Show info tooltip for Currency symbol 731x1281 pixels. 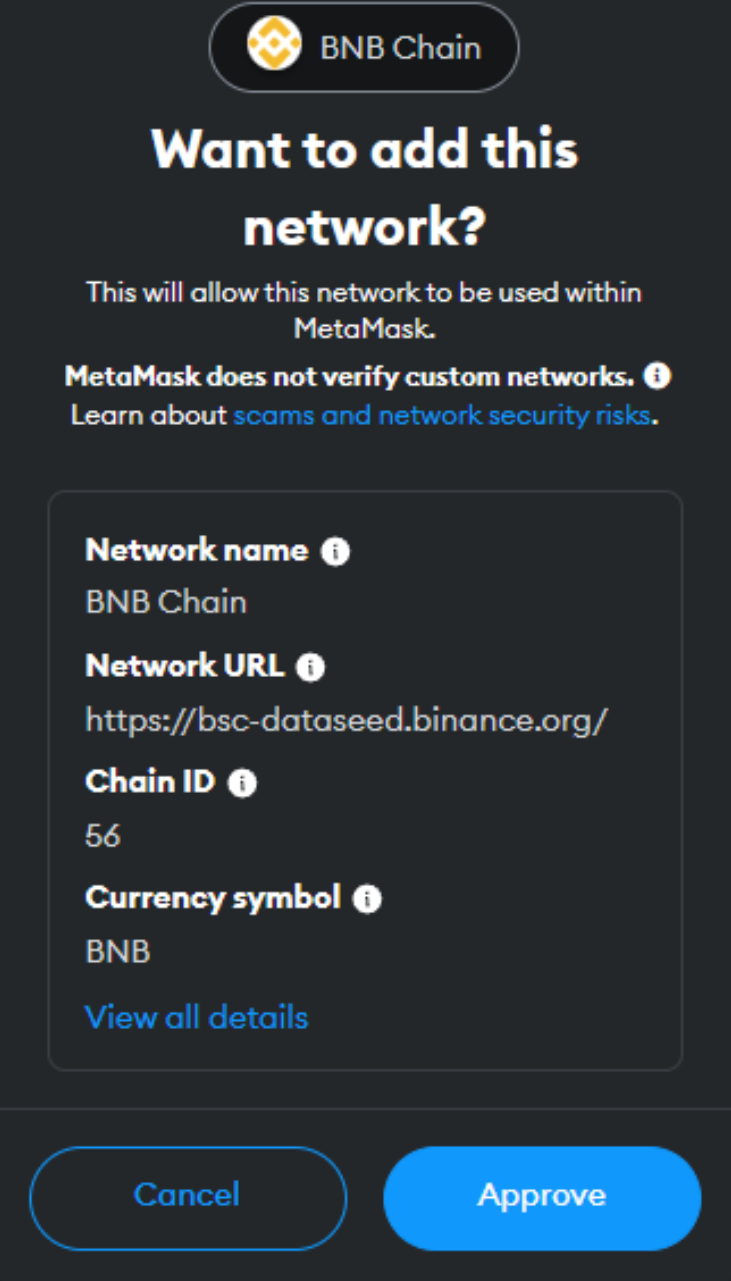[368, 900]
